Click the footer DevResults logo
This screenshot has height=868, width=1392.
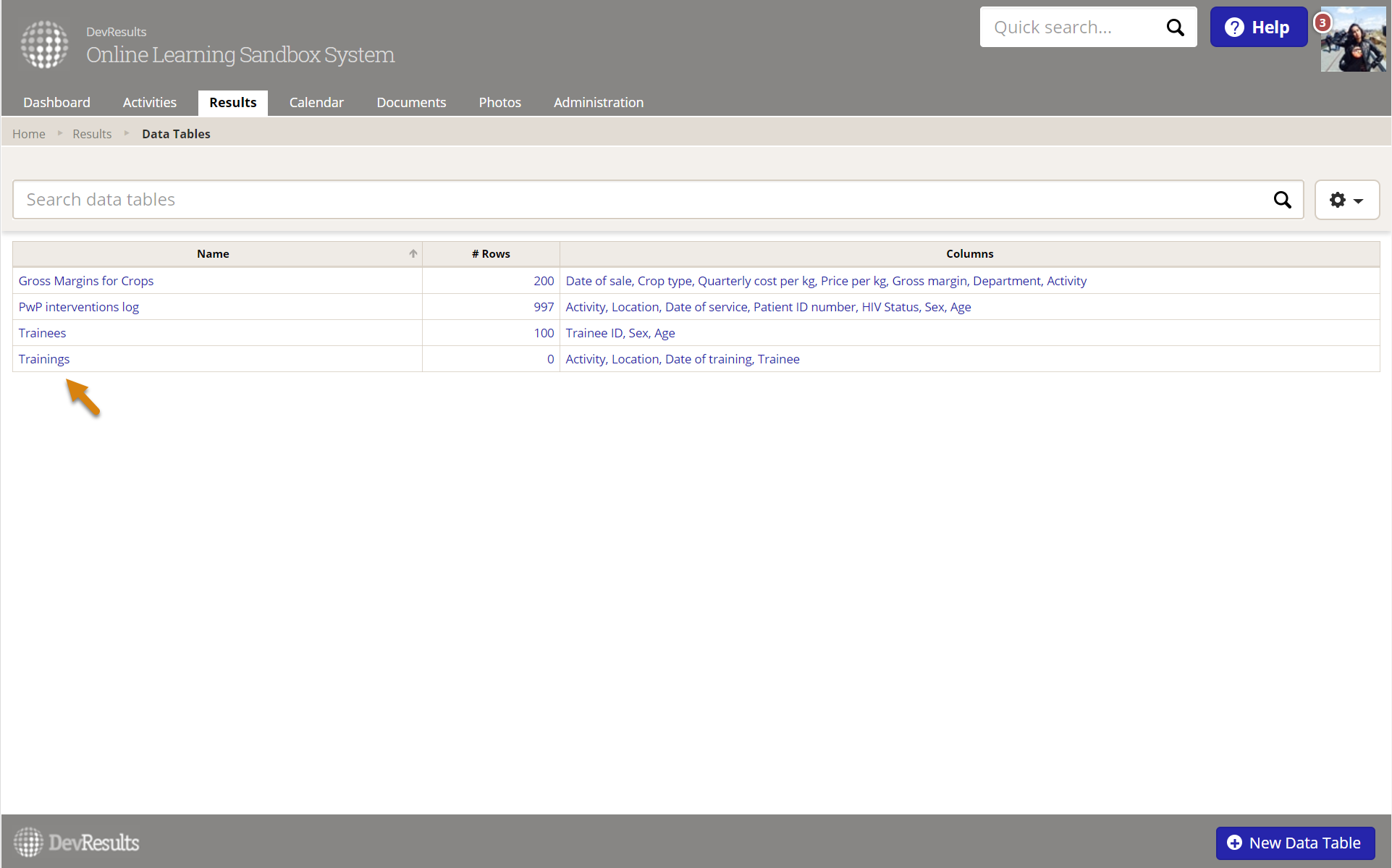click(77, 843)
